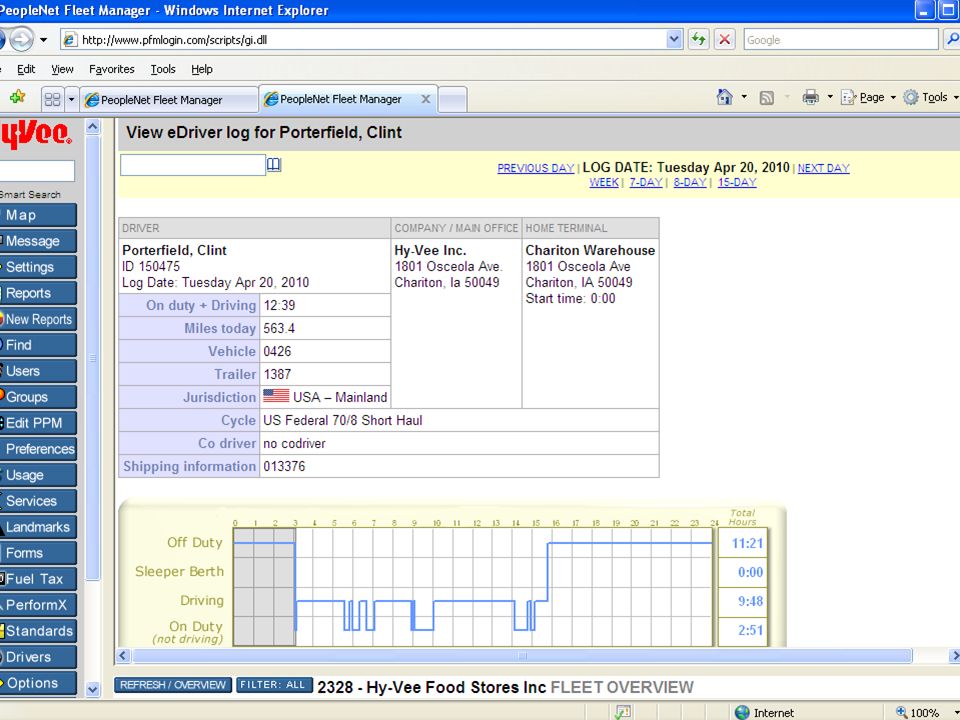Viewport: 960px width, 720px height.
Task: Open the Help menu
Action: point(201,69)
